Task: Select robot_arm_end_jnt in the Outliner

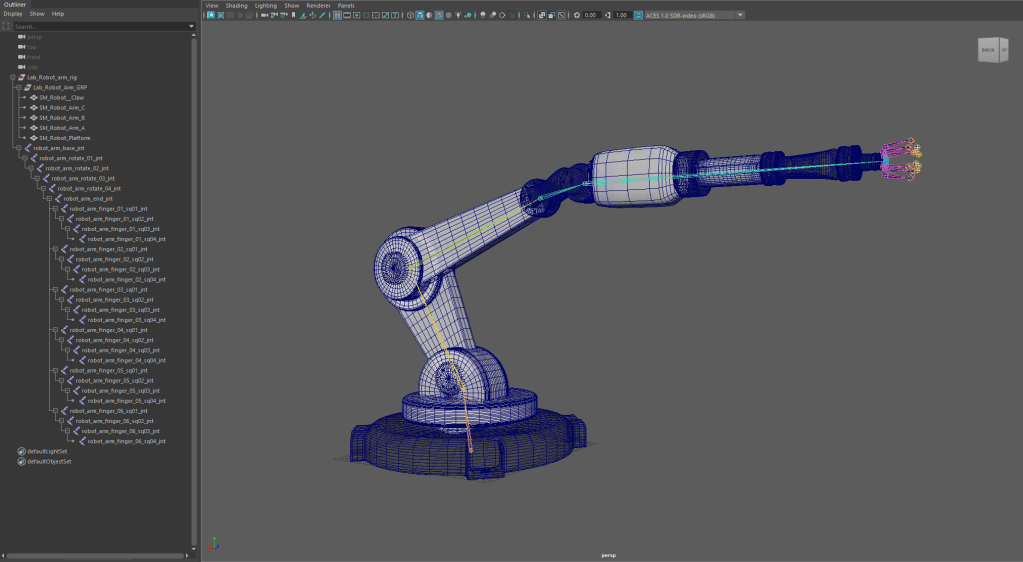Action: pyautogui.click(x=88, y=198)
